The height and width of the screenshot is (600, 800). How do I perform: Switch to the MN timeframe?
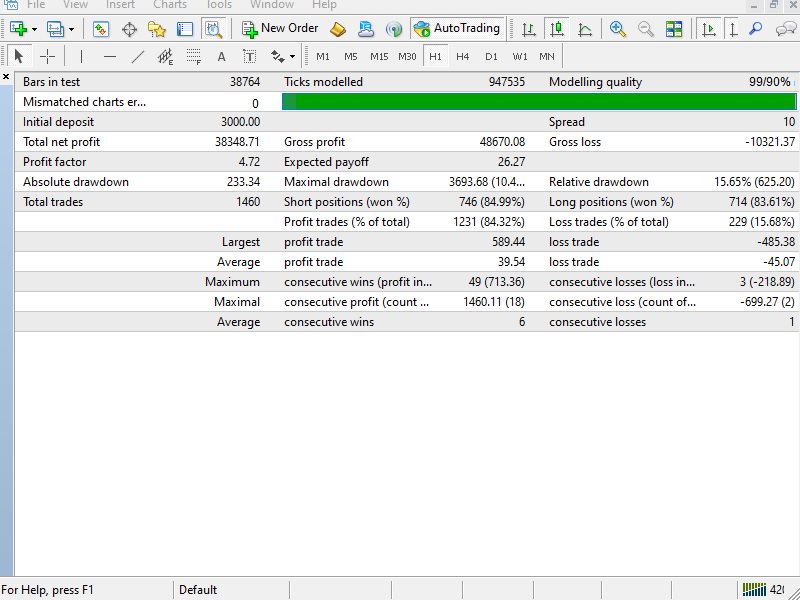pos(547,57)
